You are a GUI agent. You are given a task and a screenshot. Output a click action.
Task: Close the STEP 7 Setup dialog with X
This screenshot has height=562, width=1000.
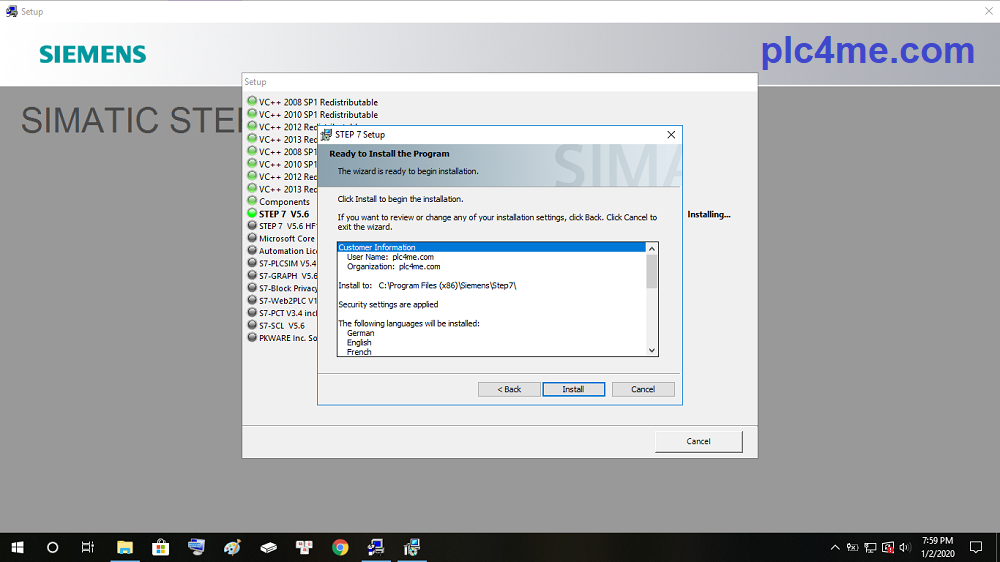[x=671, y=135]
